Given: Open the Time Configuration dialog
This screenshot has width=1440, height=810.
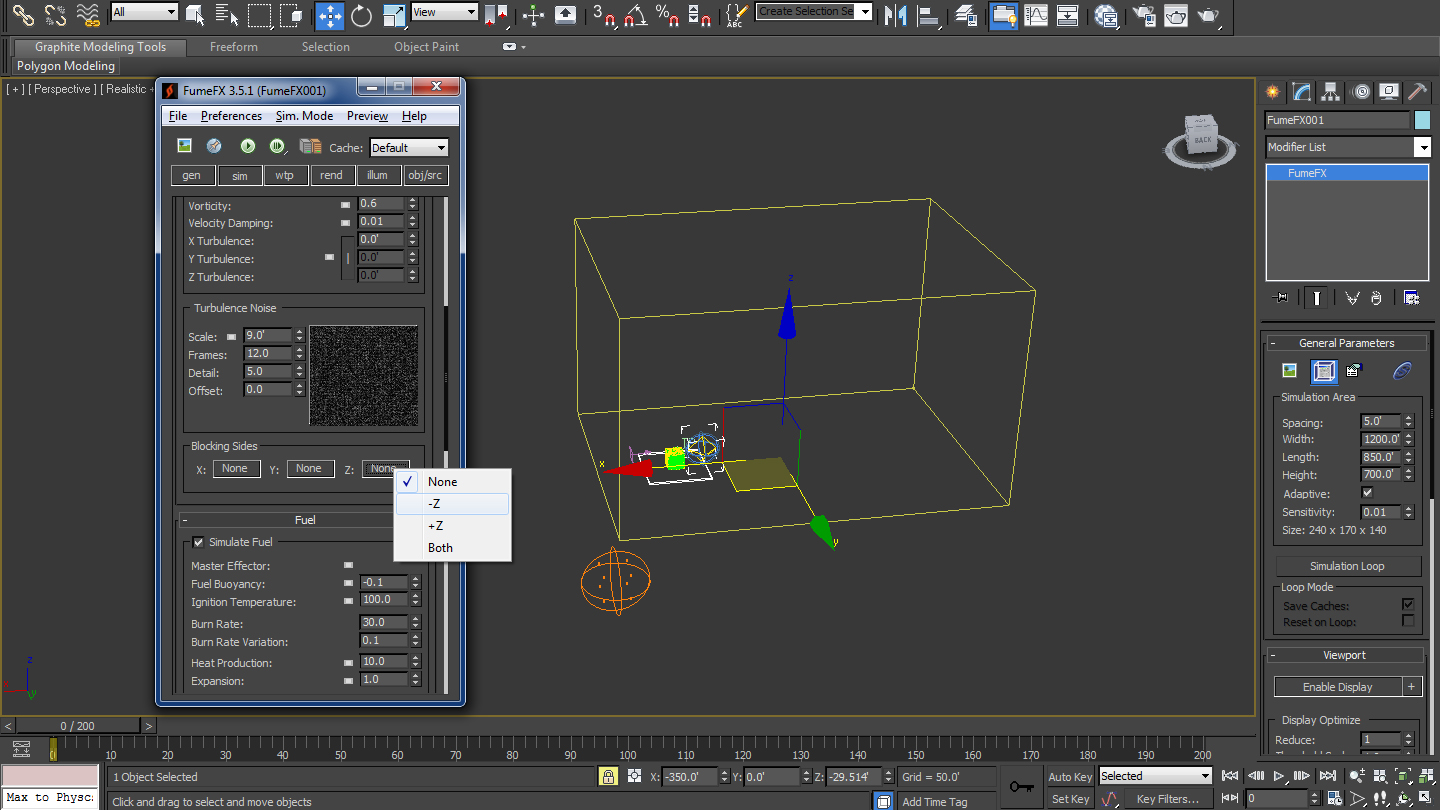Looking at the screenshot, I should pos(1336,798).
